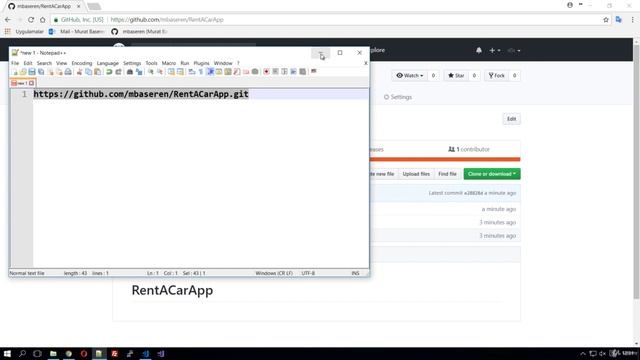This screenshot has width=640, height=360.
Task: Open File Explorer from the taskbar
Action: 53,353
